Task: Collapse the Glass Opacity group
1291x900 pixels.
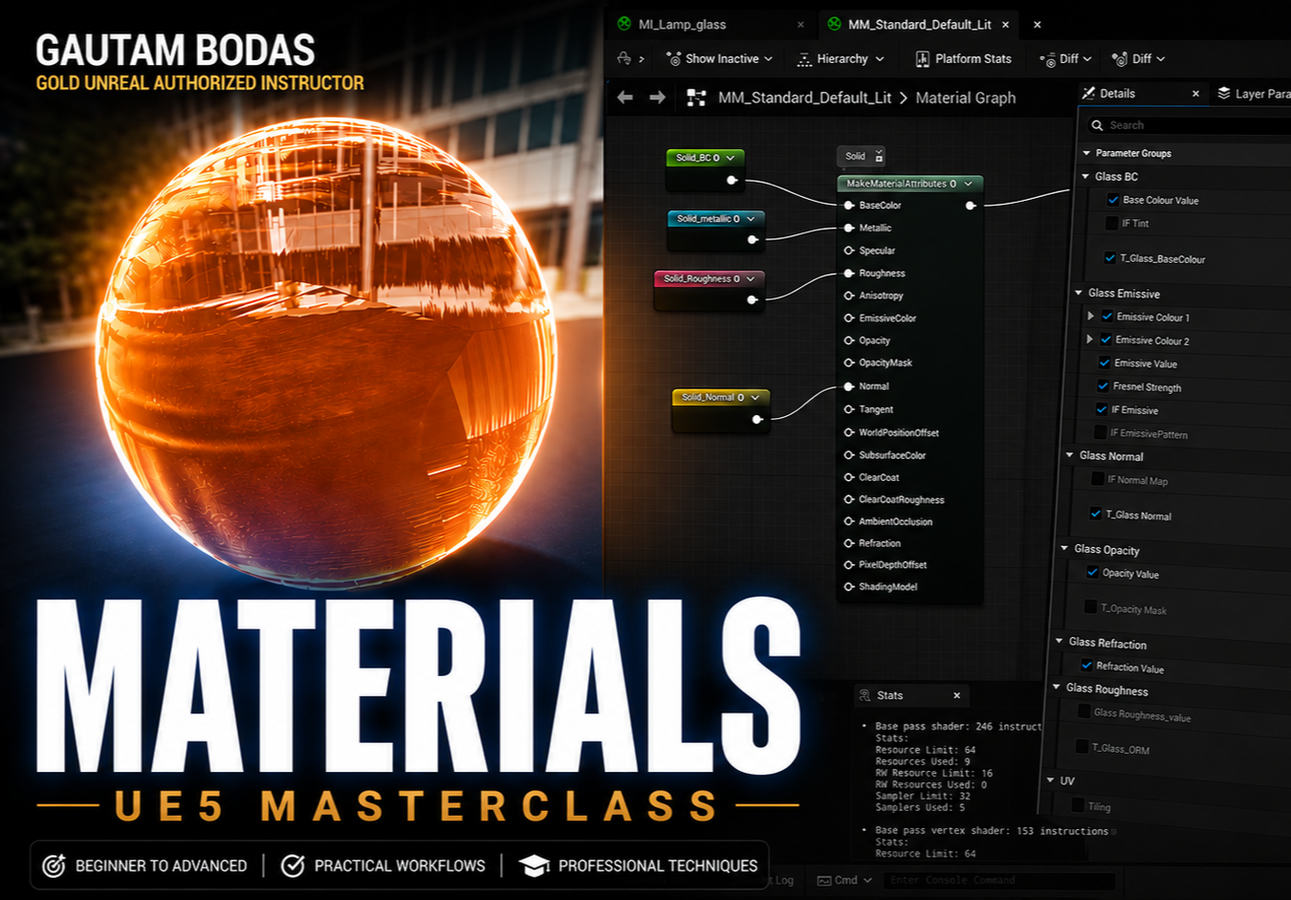Action: click(x=1065, y=549)
